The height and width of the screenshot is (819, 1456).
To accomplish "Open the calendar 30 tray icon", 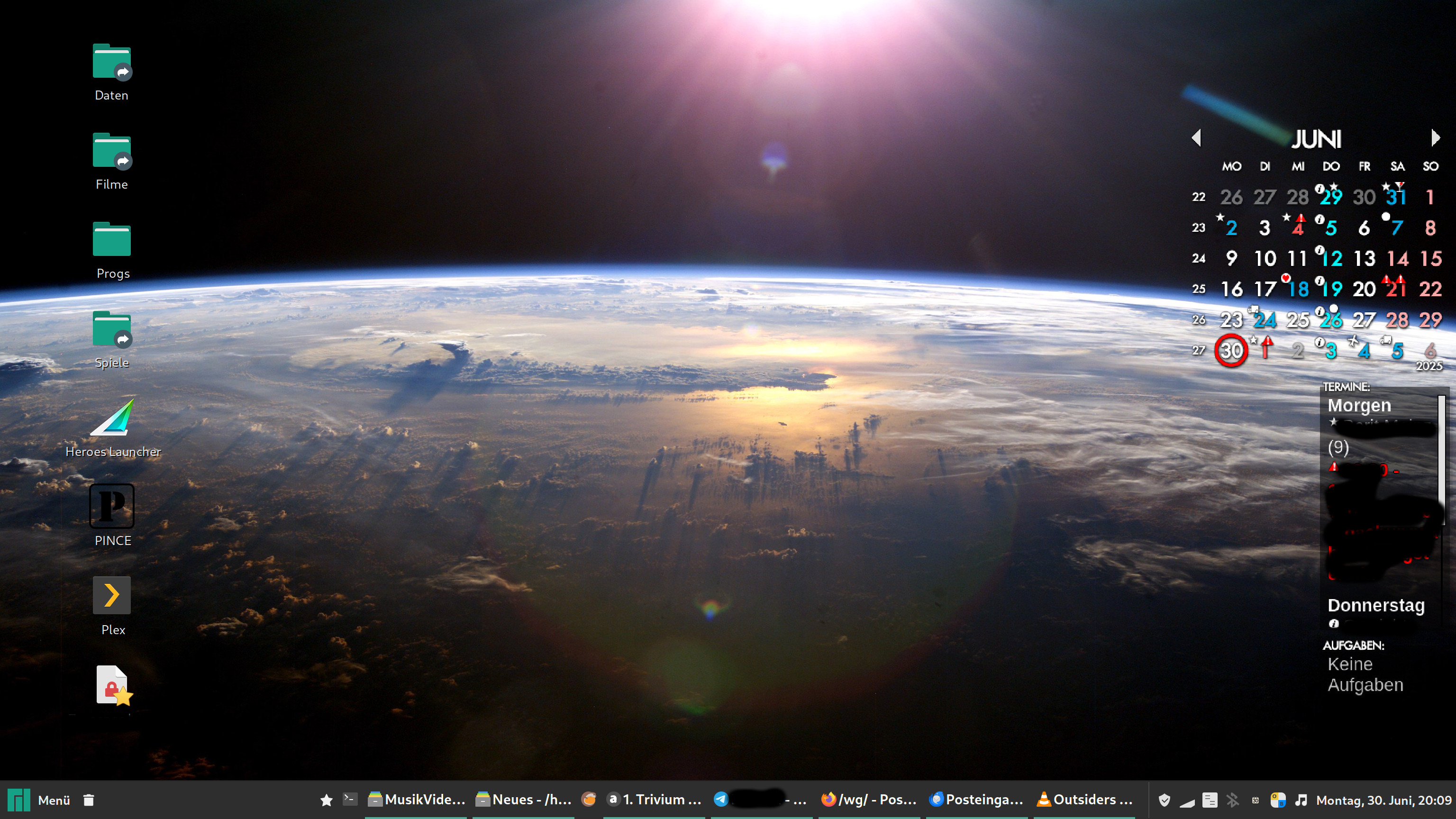I will (1255, 801).
